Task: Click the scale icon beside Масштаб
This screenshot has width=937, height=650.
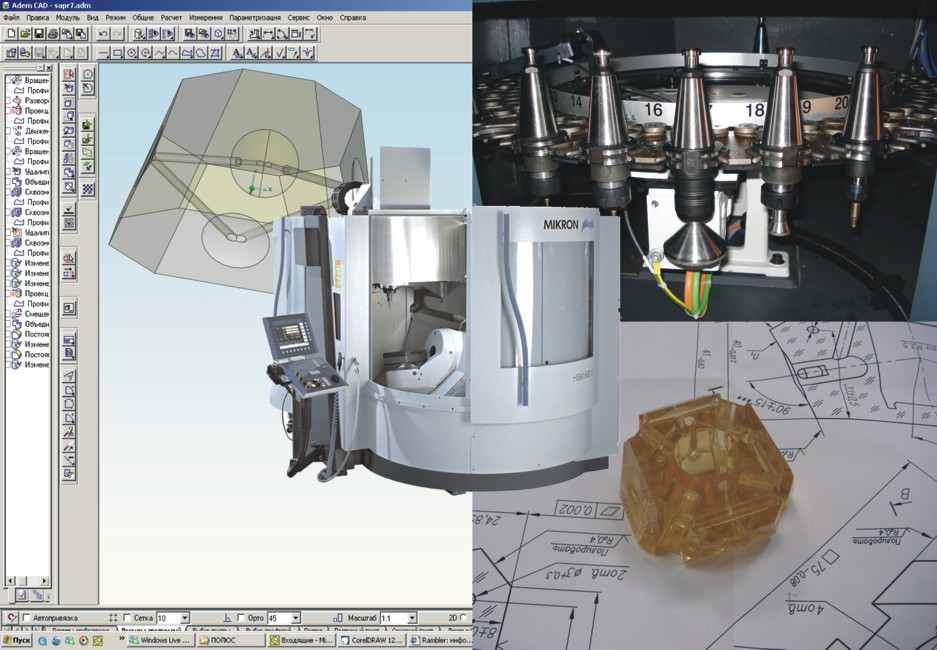Action: point(338,618)
